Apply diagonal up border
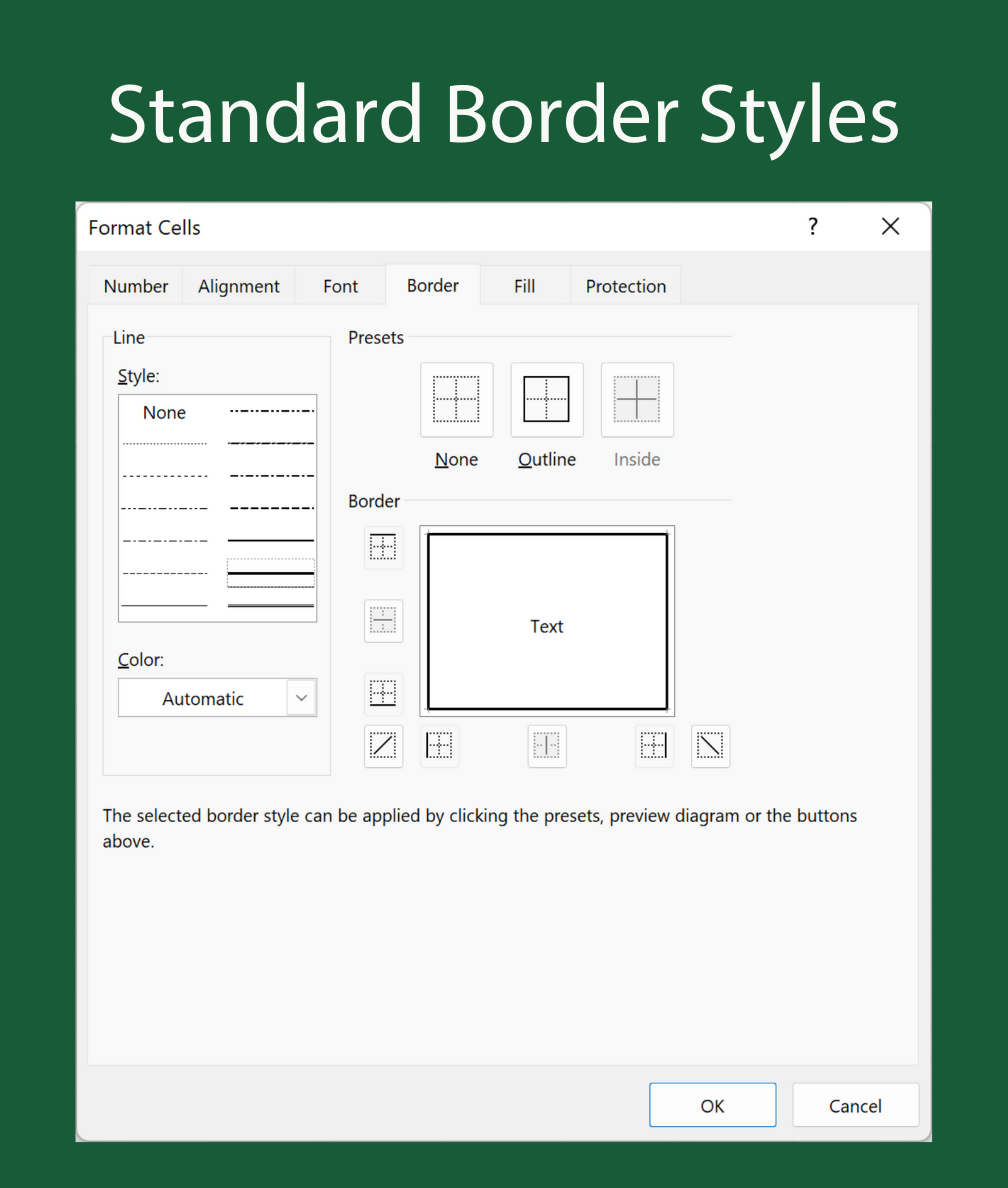Screen dimensions: 1008x1188 click(x=383, y=746)
